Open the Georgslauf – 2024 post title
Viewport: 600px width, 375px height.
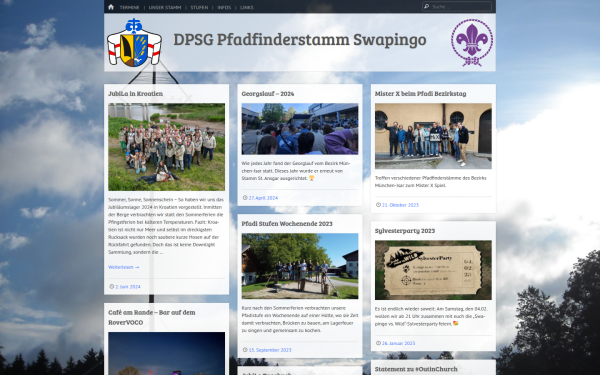coord(268,93)
